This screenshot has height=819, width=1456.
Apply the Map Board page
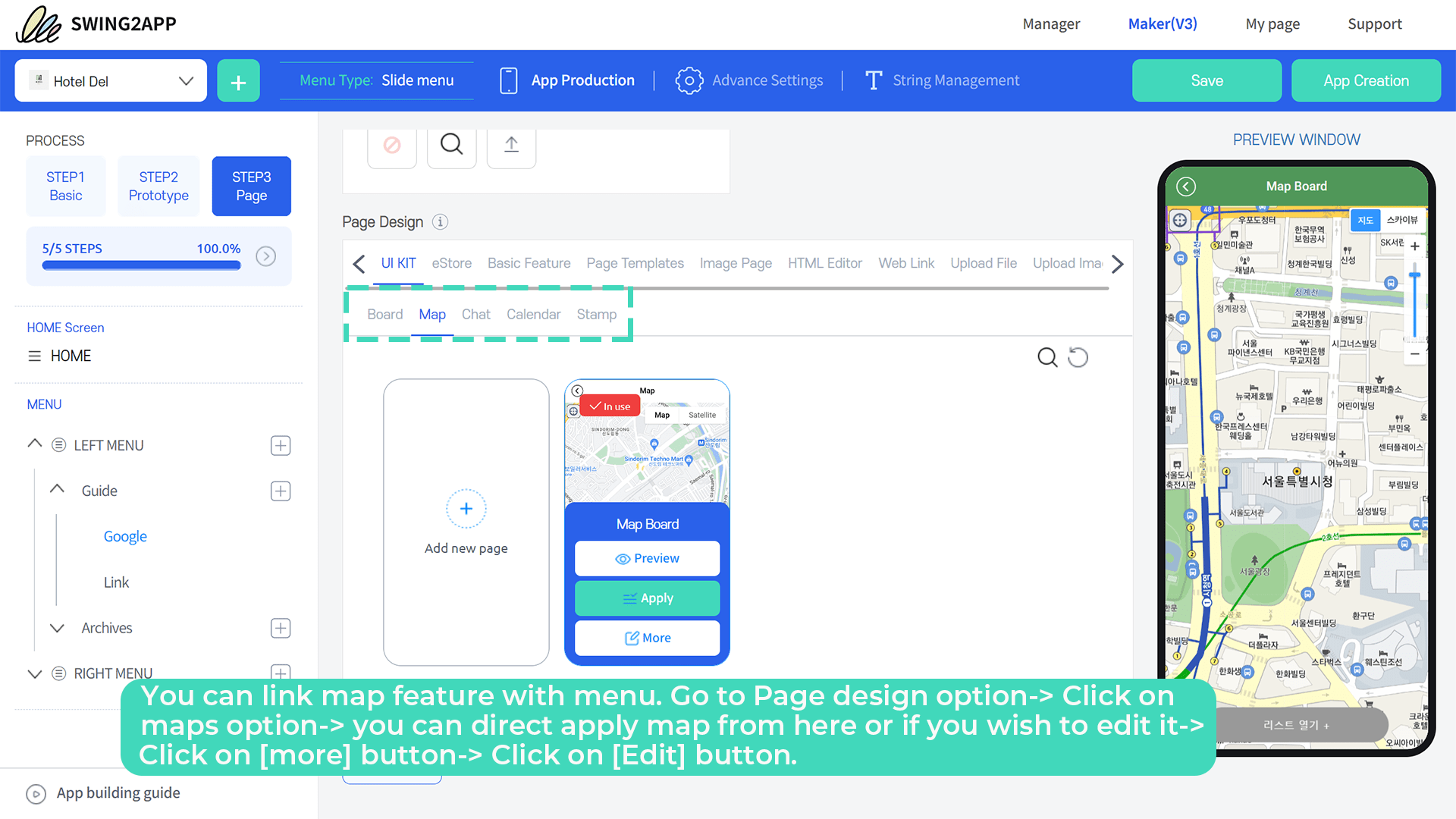tap(647, 598)
